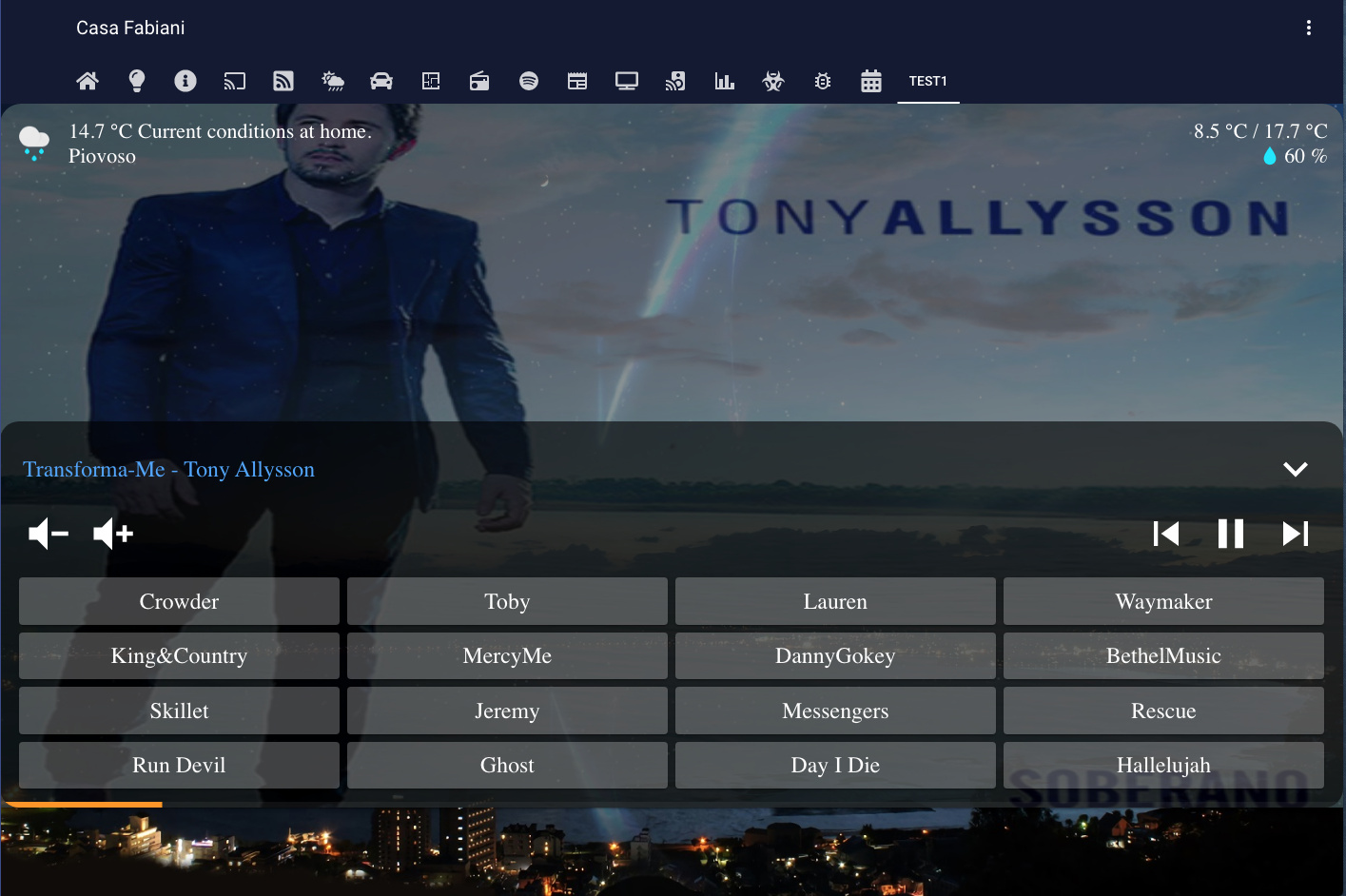Select the car view icon
Image resolution: width=1346 pixels, height=896 pixels.
[x=381, y=81]
